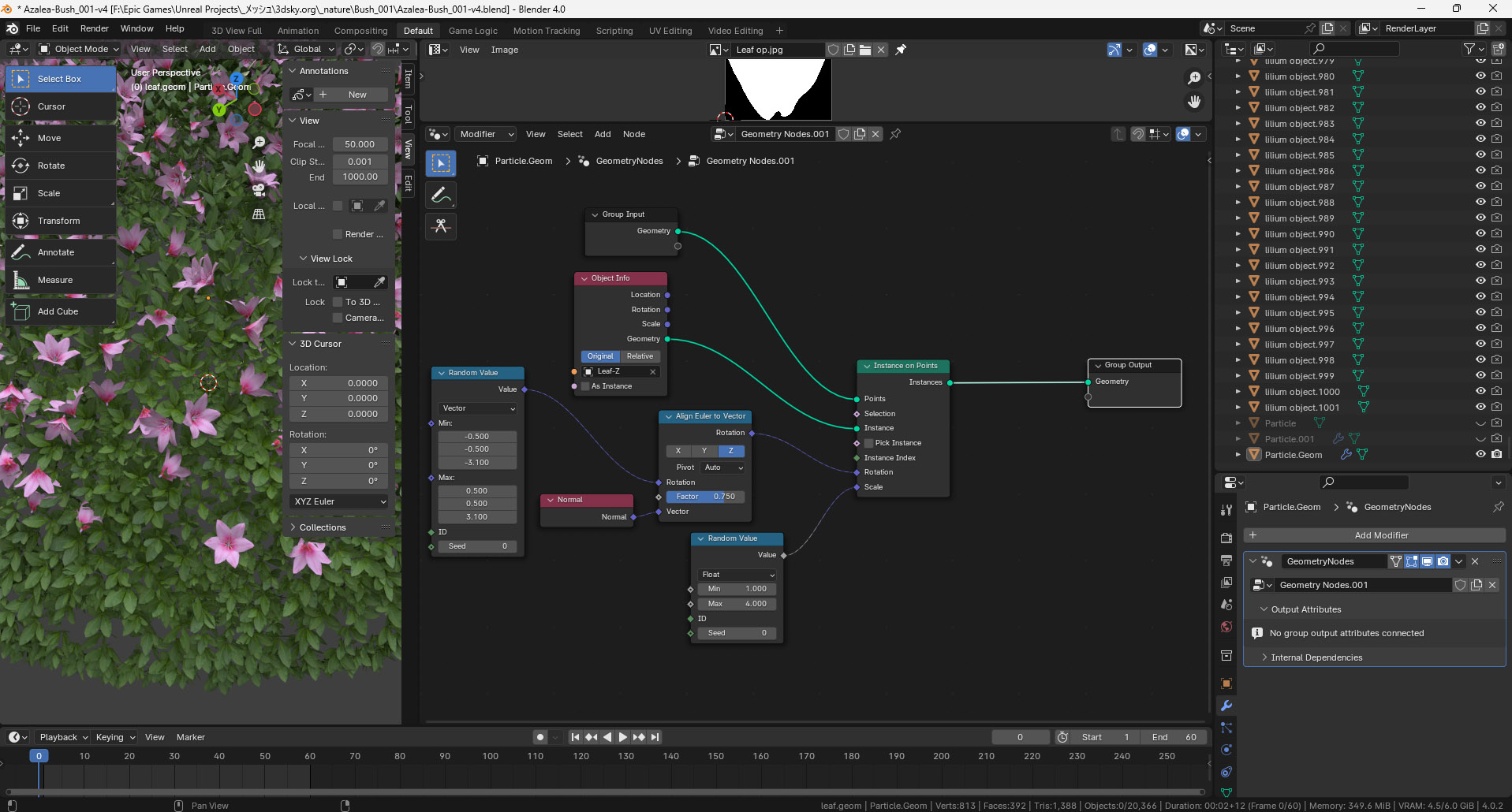The width and height of the screenshot is (1512, 812).
Task: Open the XYZ Euler rotation mode dropdown
Action: click(x=339, y=501)
